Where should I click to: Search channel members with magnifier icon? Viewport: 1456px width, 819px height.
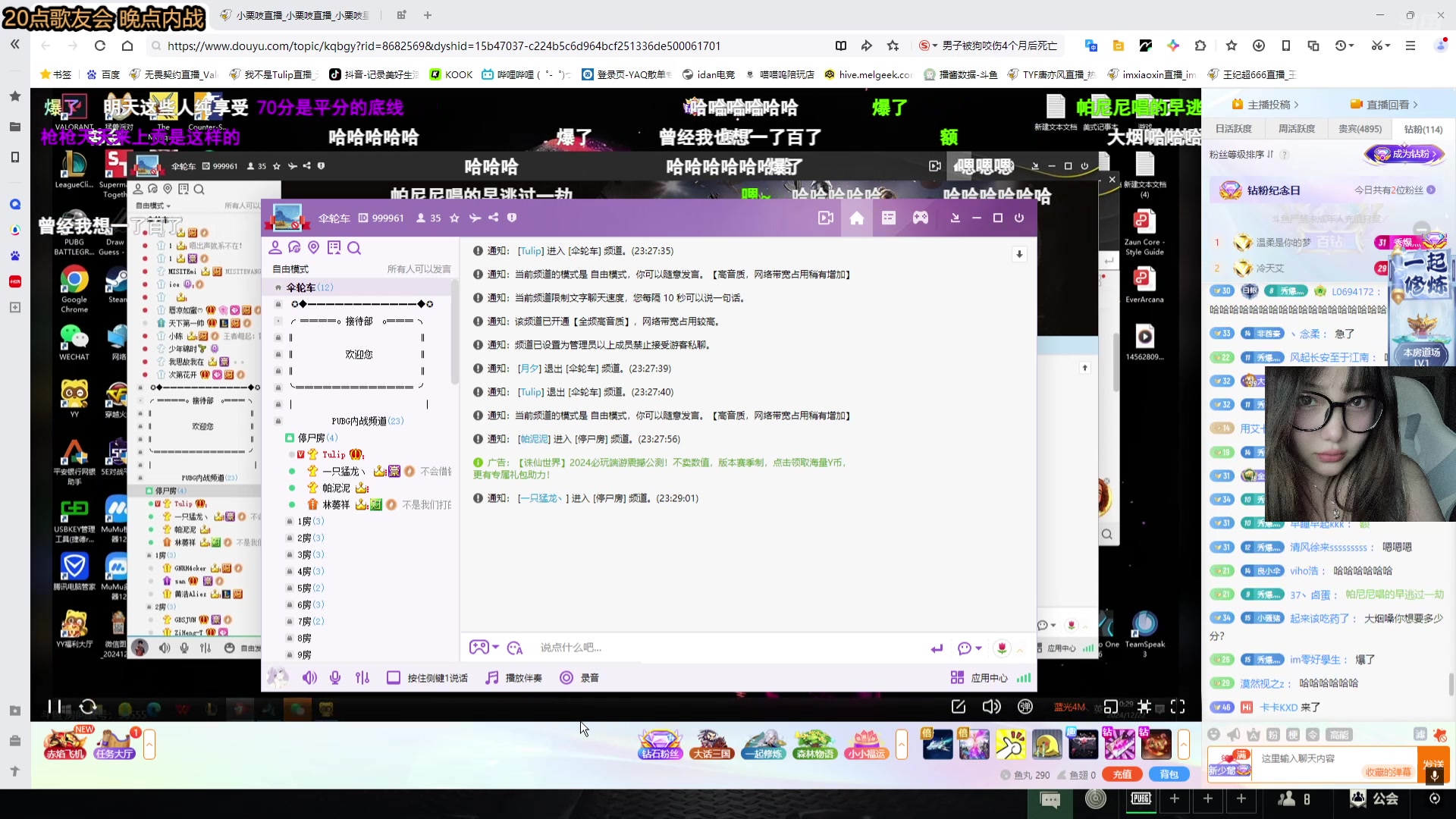pos(354,248)
